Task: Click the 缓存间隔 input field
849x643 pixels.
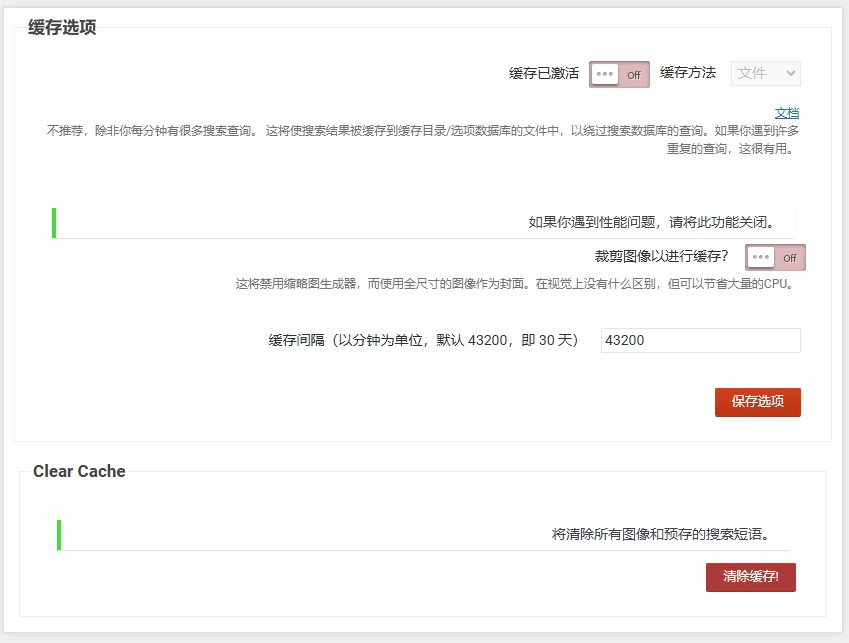Action: [700, 341]
